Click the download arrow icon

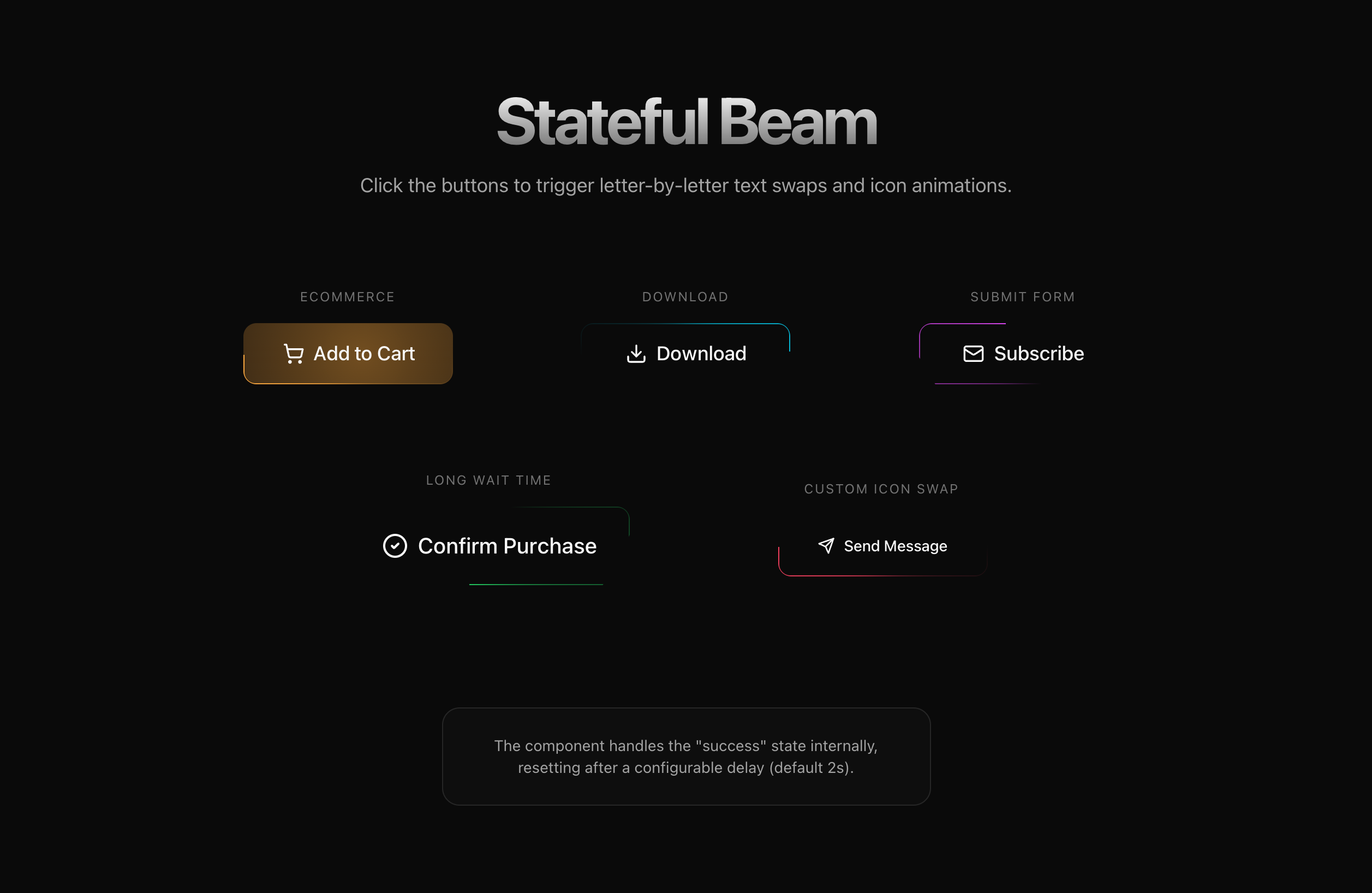[636, 353]
